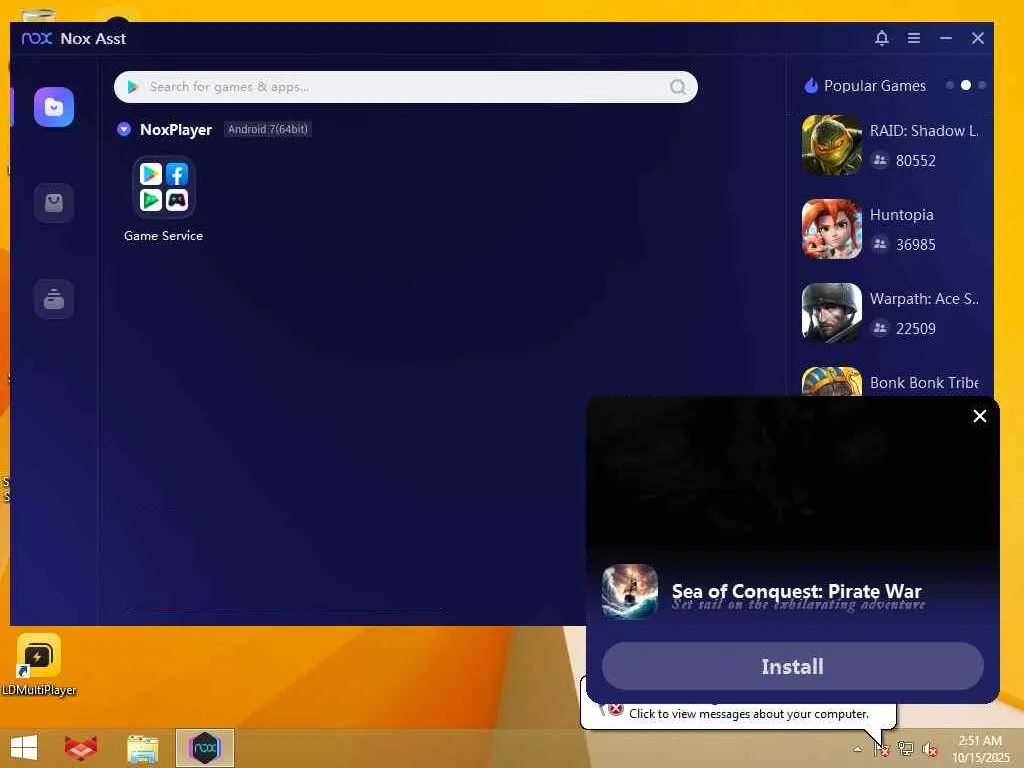Click the magnifier search icon
Viewport: 1024px width, 768px height.
[x=678, y=87]
